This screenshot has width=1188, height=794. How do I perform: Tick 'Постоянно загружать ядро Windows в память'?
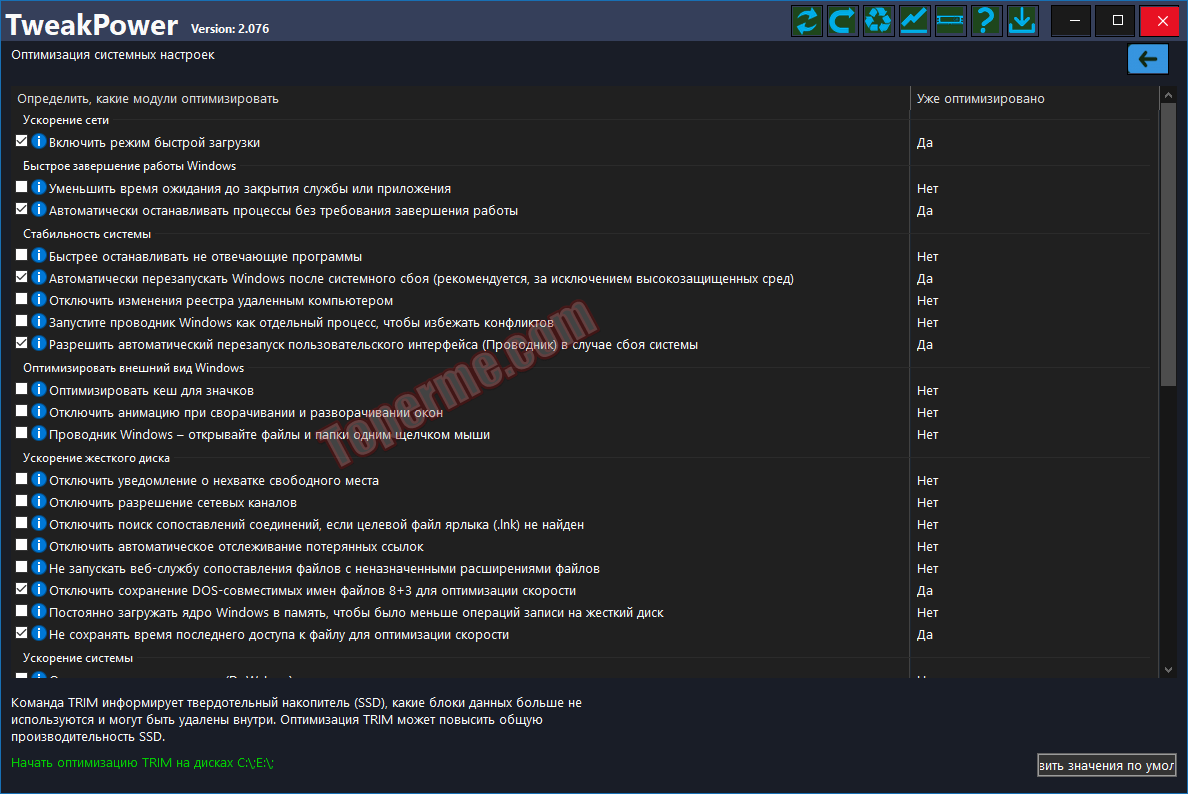click(x=21, y=611)
